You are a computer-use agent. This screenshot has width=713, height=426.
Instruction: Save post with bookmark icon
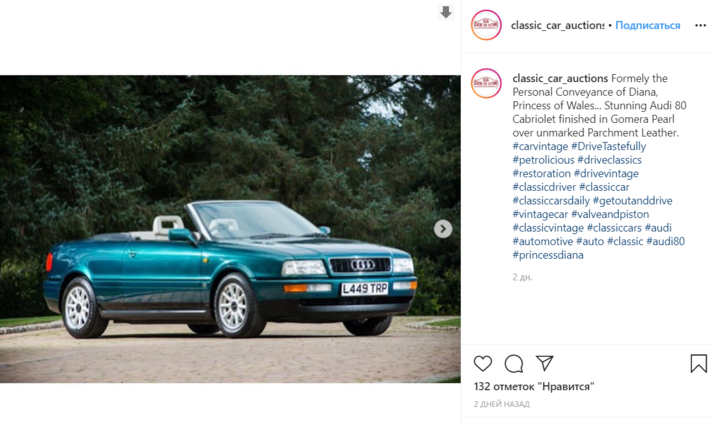pos(698,364)
